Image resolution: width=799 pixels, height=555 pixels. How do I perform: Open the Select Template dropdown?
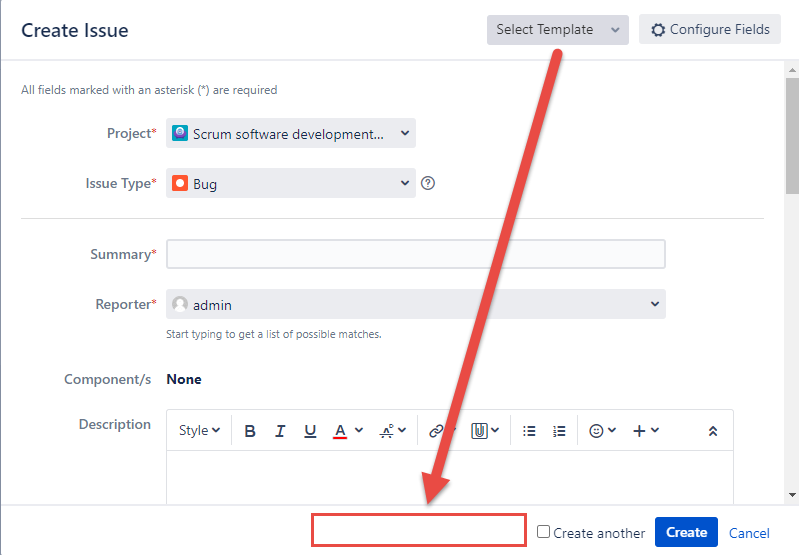tap(557, 30)
